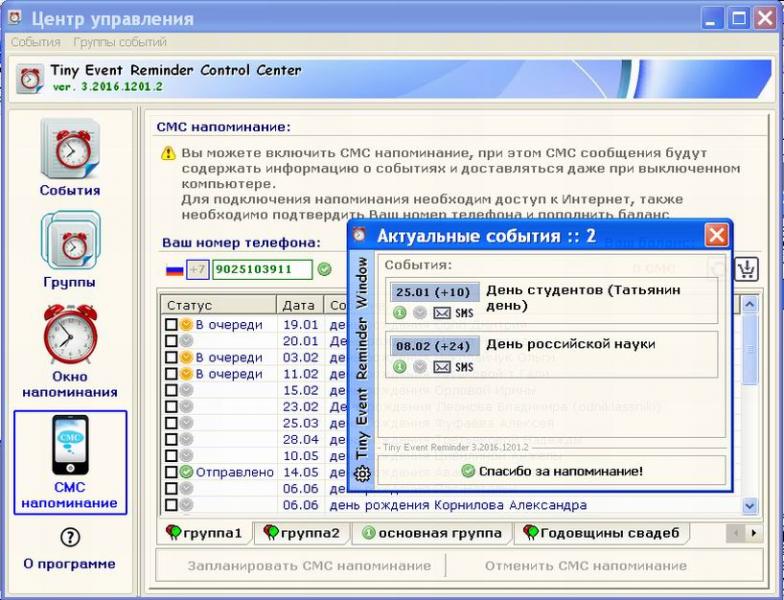The image size is (784, 600).
Task: Tick the checkbox for the 23.02 event
Action: coord(172,406)
